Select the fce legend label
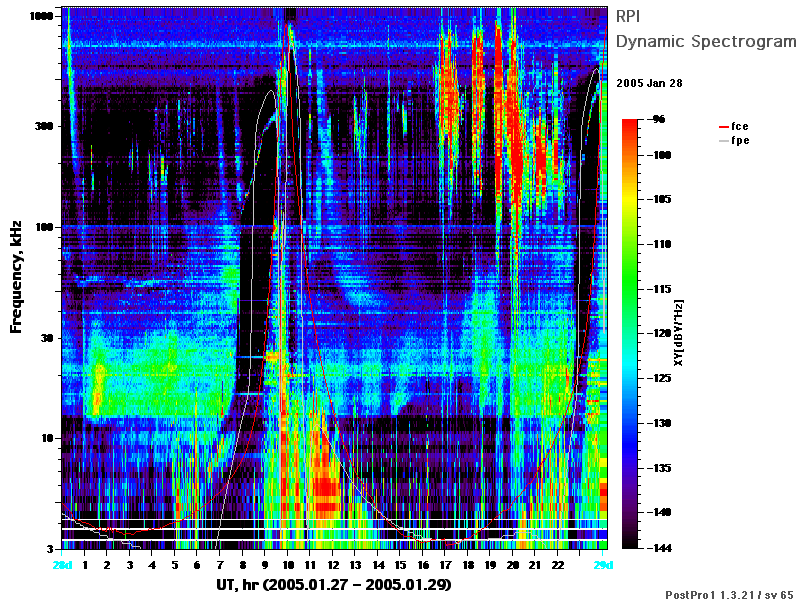Viewport: 800px width, 600px height. point(739,126)
